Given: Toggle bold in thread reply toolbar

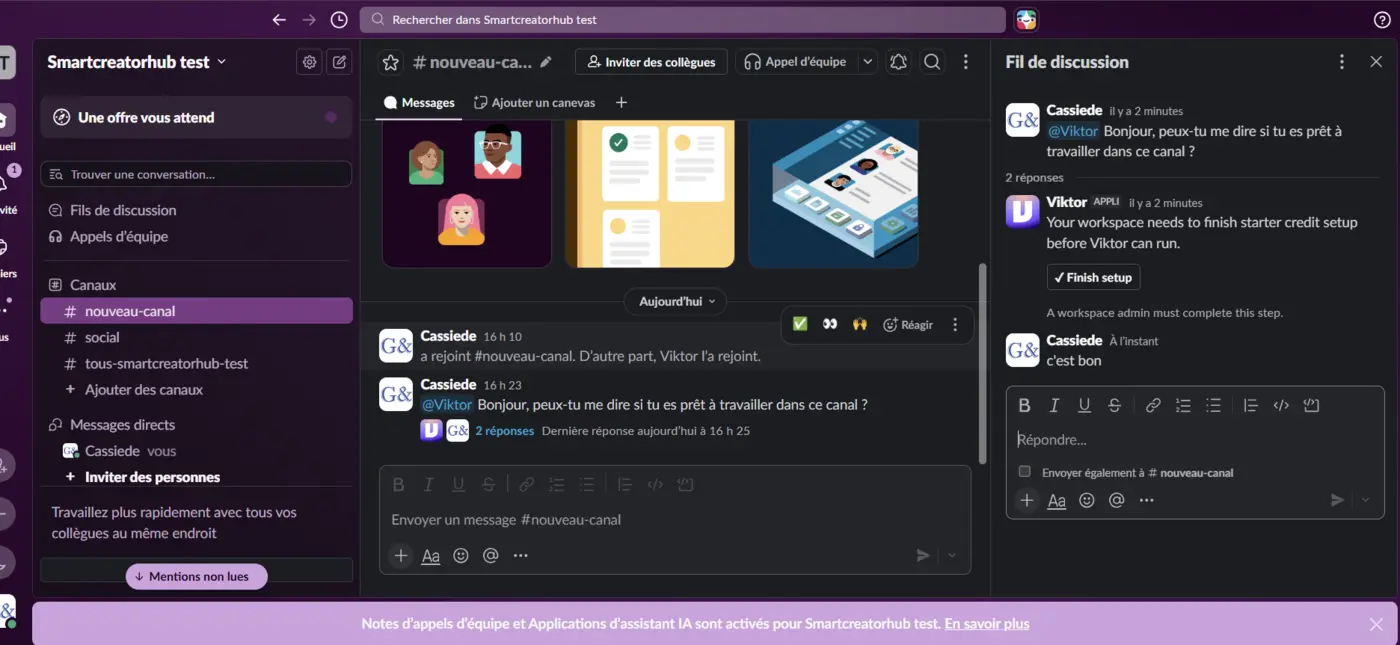Looking at the screenshot, I should click(1024, 405).
